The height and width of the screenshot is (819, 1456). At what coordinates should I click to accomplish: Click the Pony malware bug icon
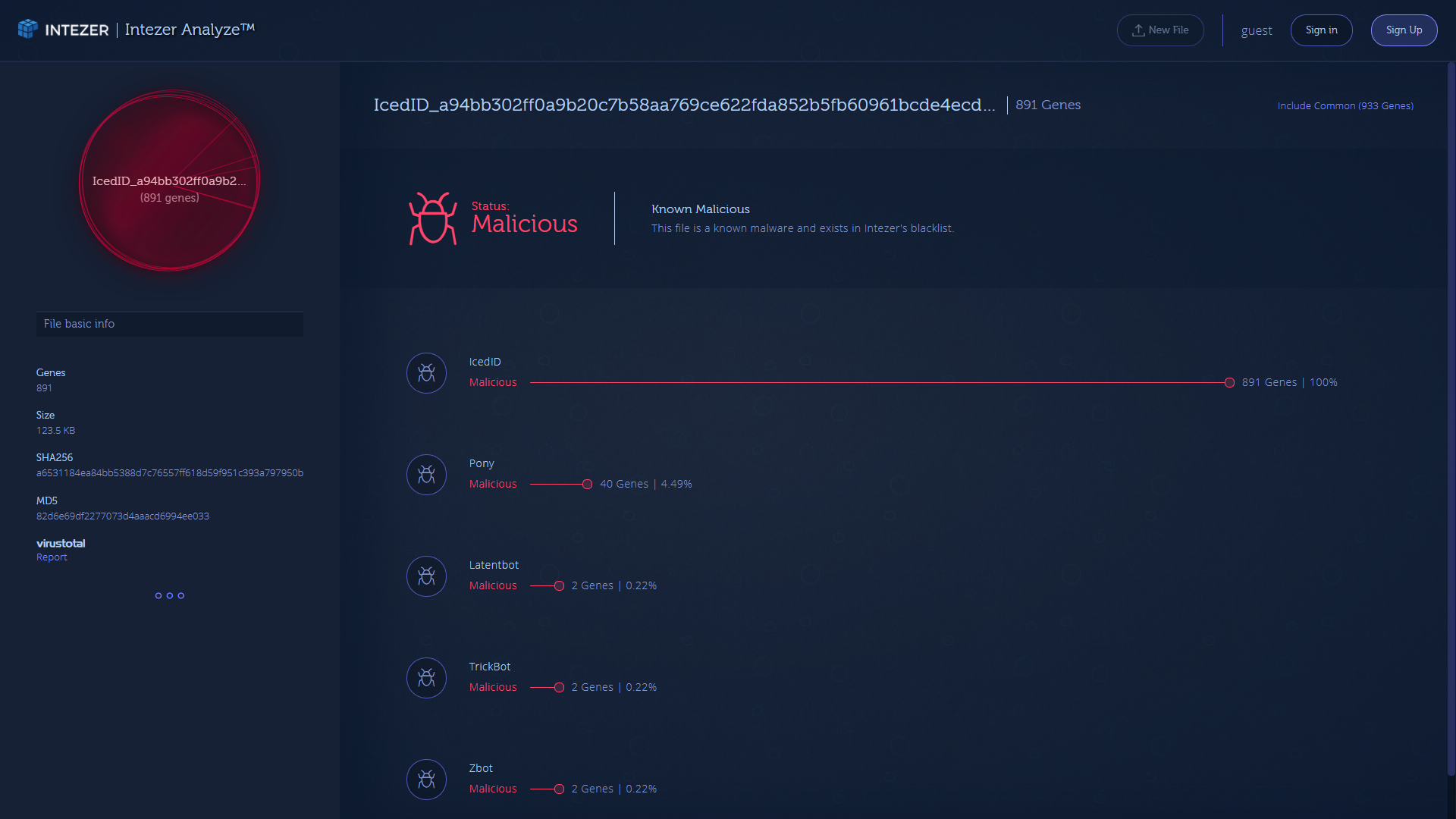coord(426,475)
